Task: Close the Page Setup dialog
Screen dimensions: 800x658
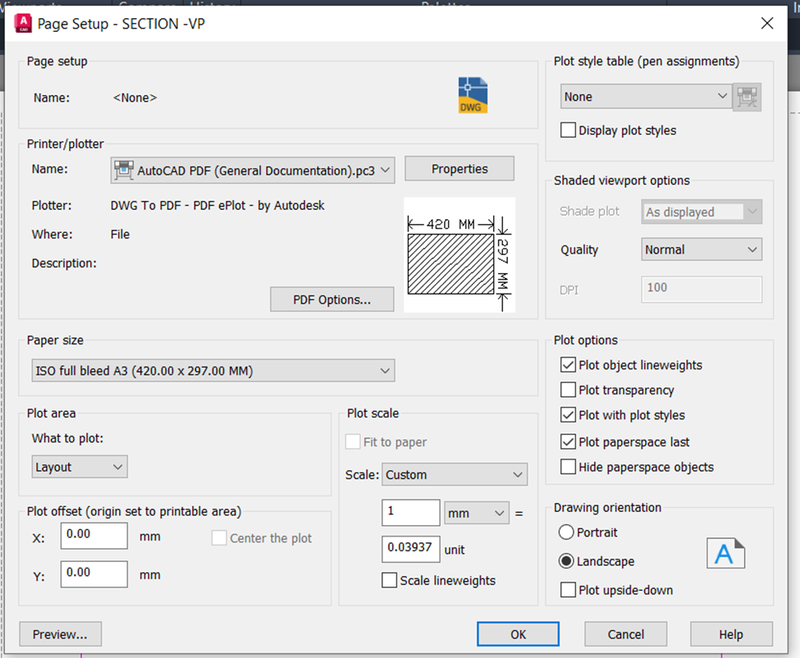Action: pos(767,23)
